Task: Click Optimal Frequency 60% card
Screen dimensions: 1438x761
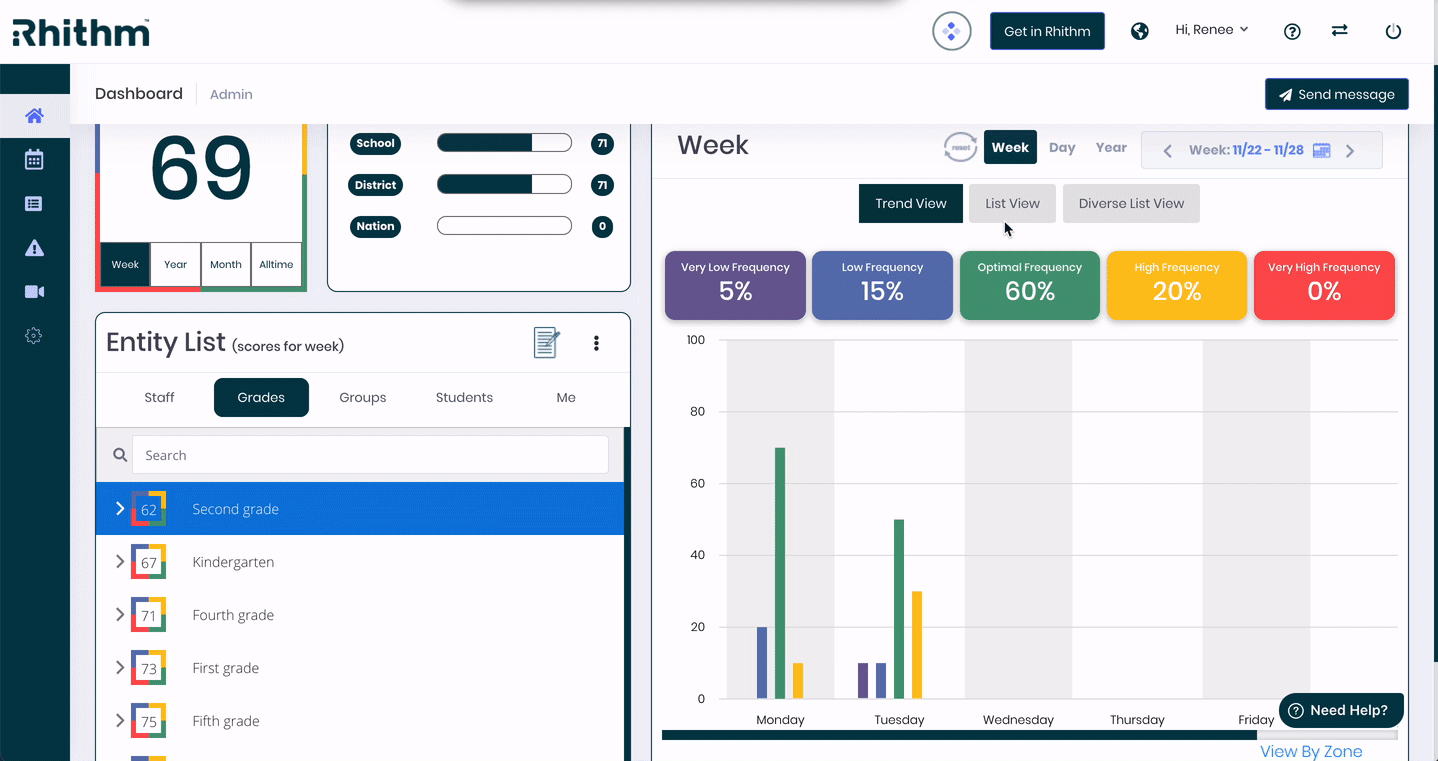Action: click(x=1030, y=285)
